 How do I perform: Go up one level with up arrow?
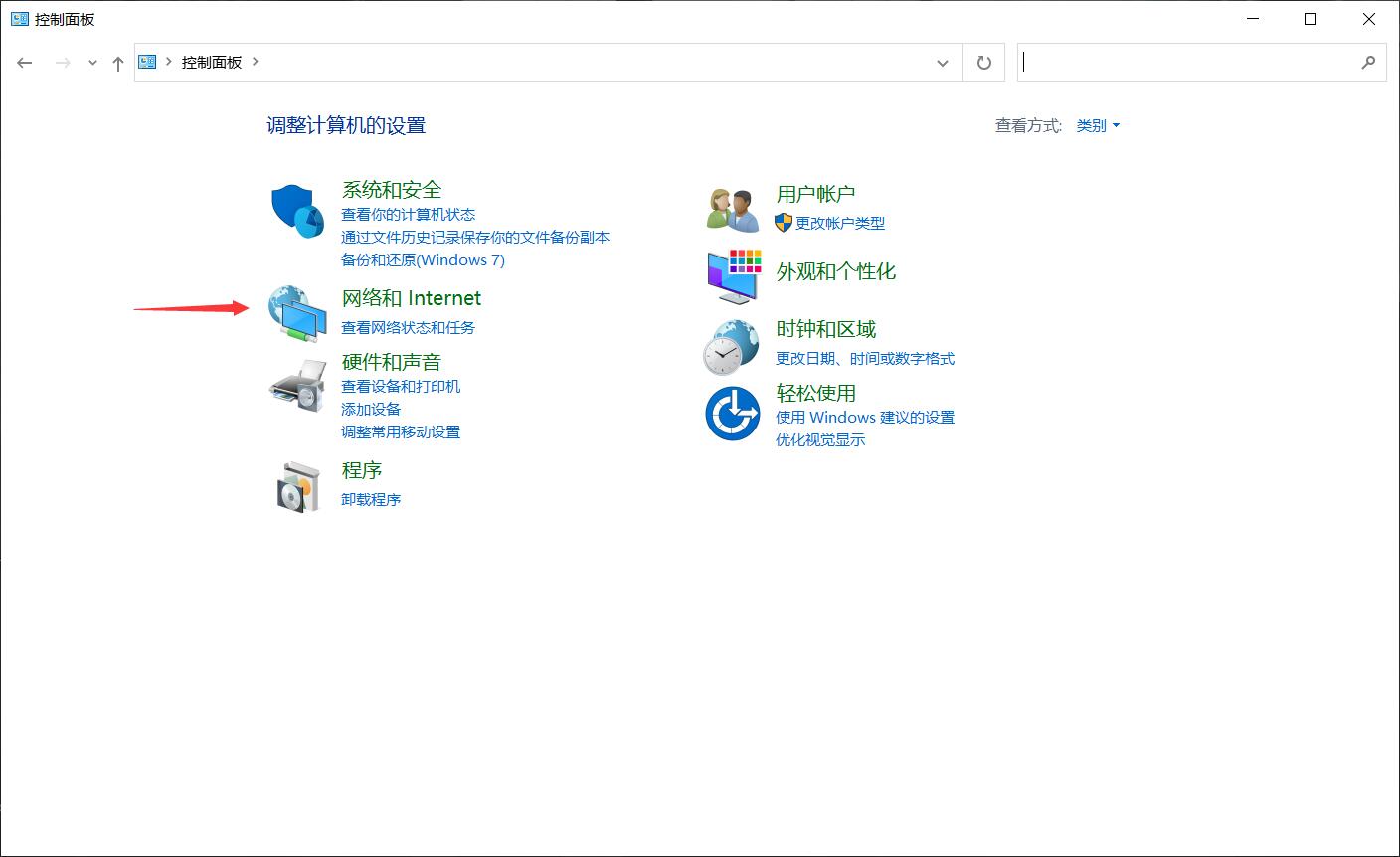(x=118, y=63)
